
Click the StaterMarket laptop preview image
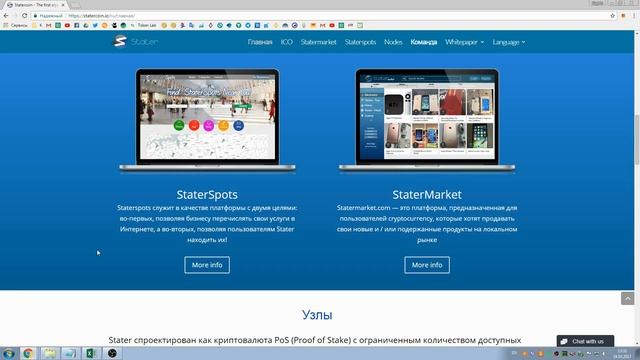point(427,120)
